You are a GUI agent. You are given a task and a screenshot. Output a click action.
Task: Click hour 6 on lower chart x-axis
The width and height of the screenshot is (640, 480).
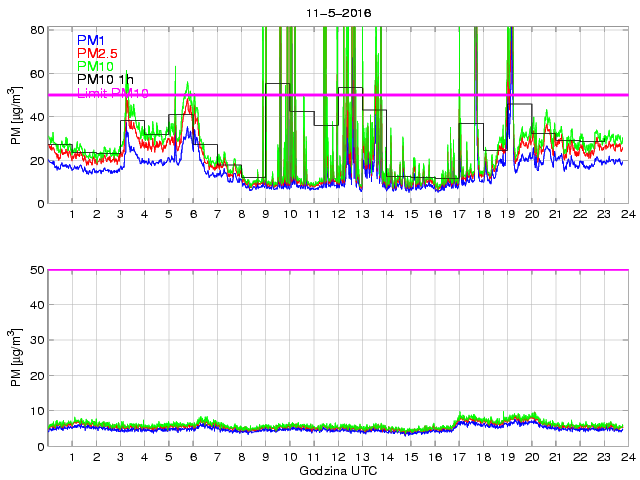(193, 458)
